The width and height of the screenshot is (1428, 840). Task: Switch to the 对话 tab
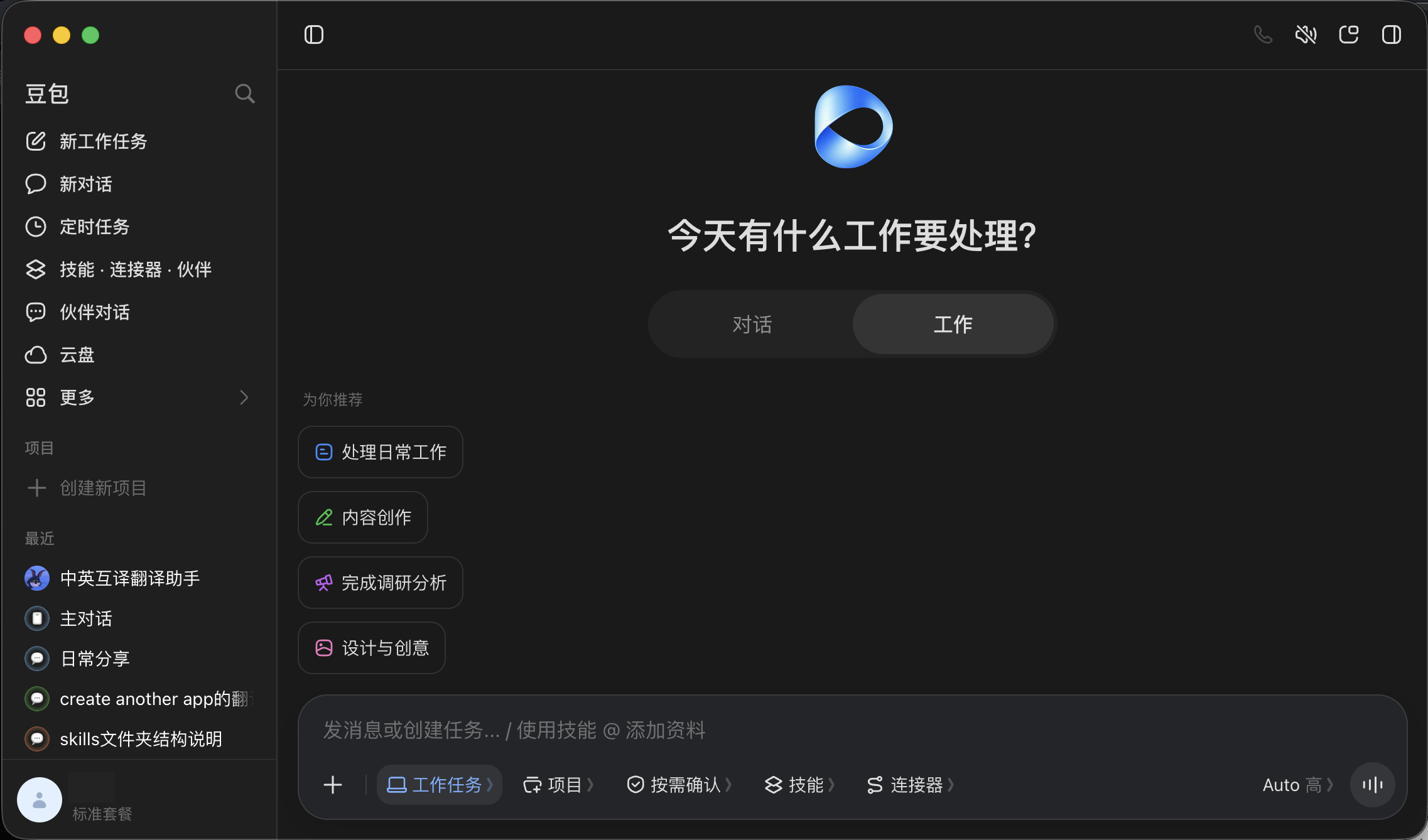point(752,324)
